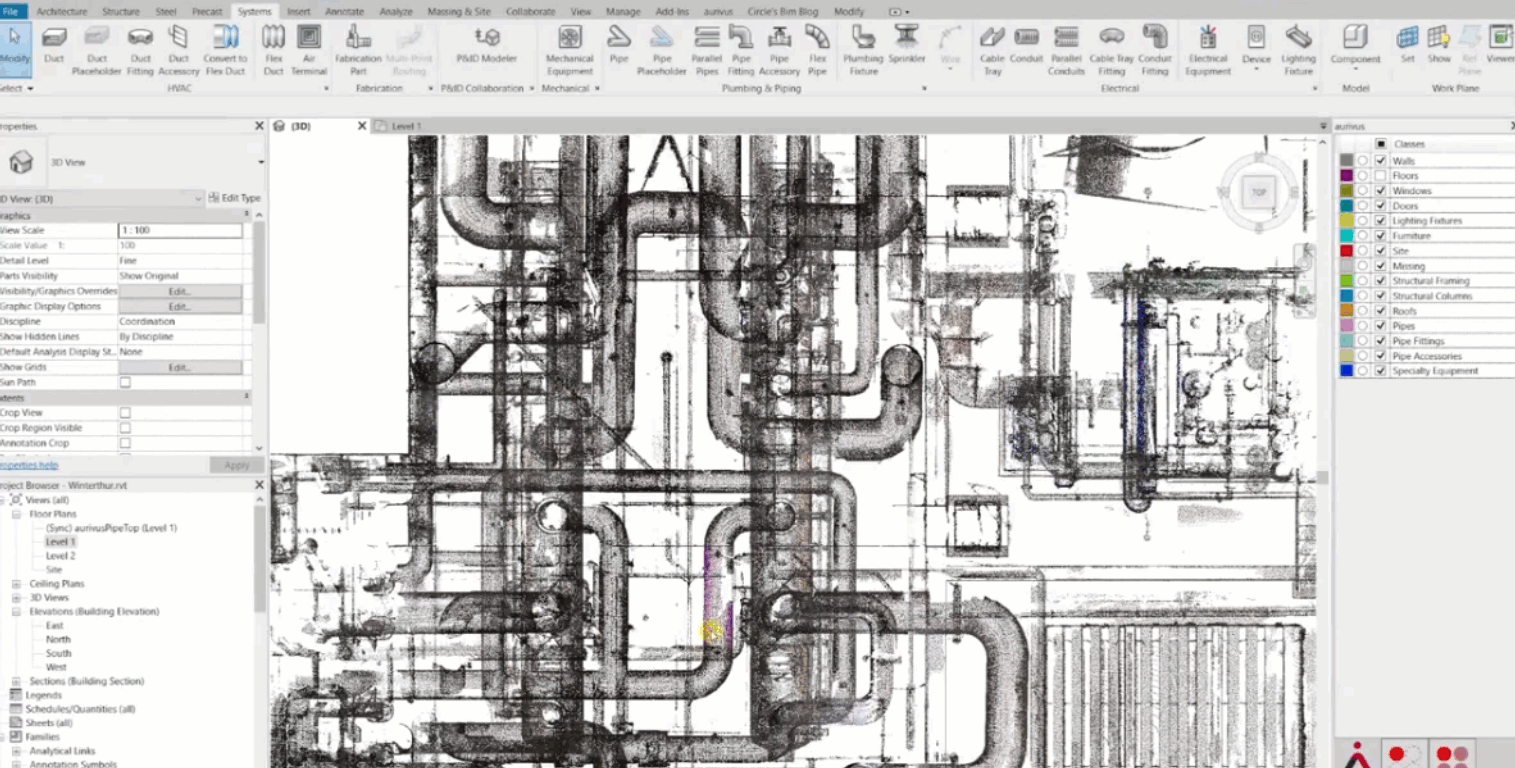Uncheck the Walls class checkbox
Viewport: 1515px width, 768px height.
coord(1381,160)
